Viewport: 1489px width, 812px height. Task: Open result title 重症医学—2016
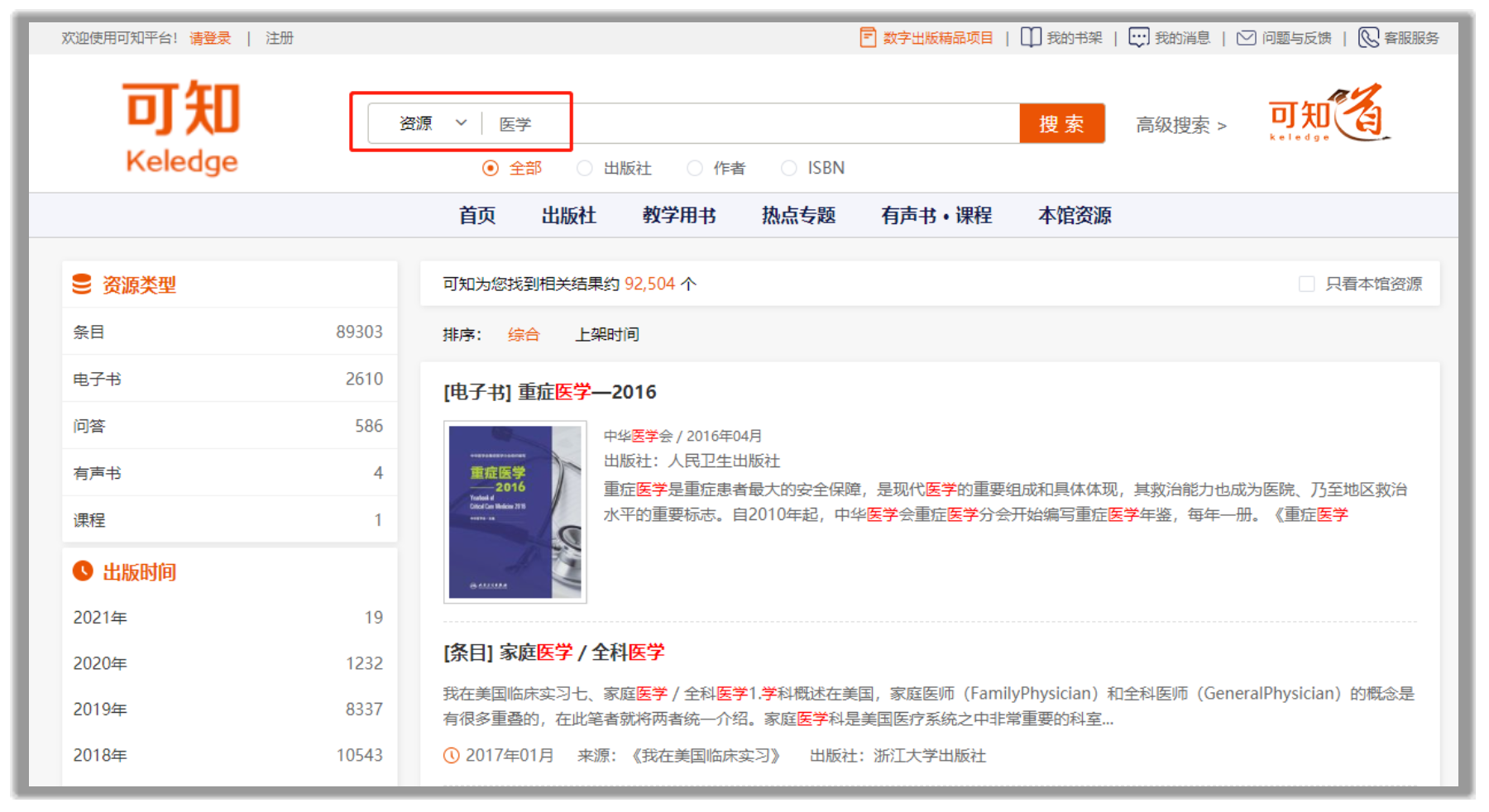(x=550, y=392)
